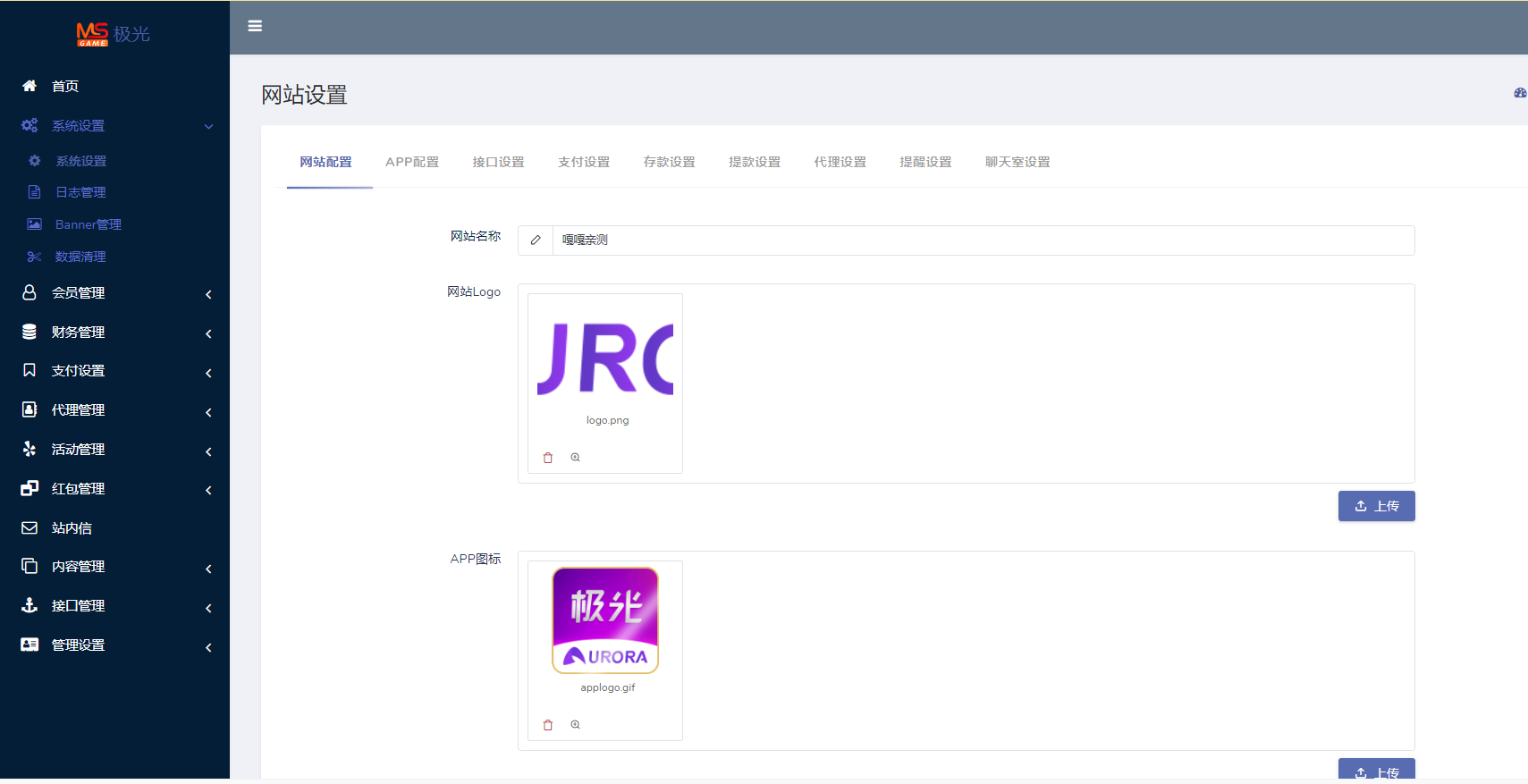Switch to the APP配置 tab
This screenshot has width=1528, height=784.
coord(412,163)
